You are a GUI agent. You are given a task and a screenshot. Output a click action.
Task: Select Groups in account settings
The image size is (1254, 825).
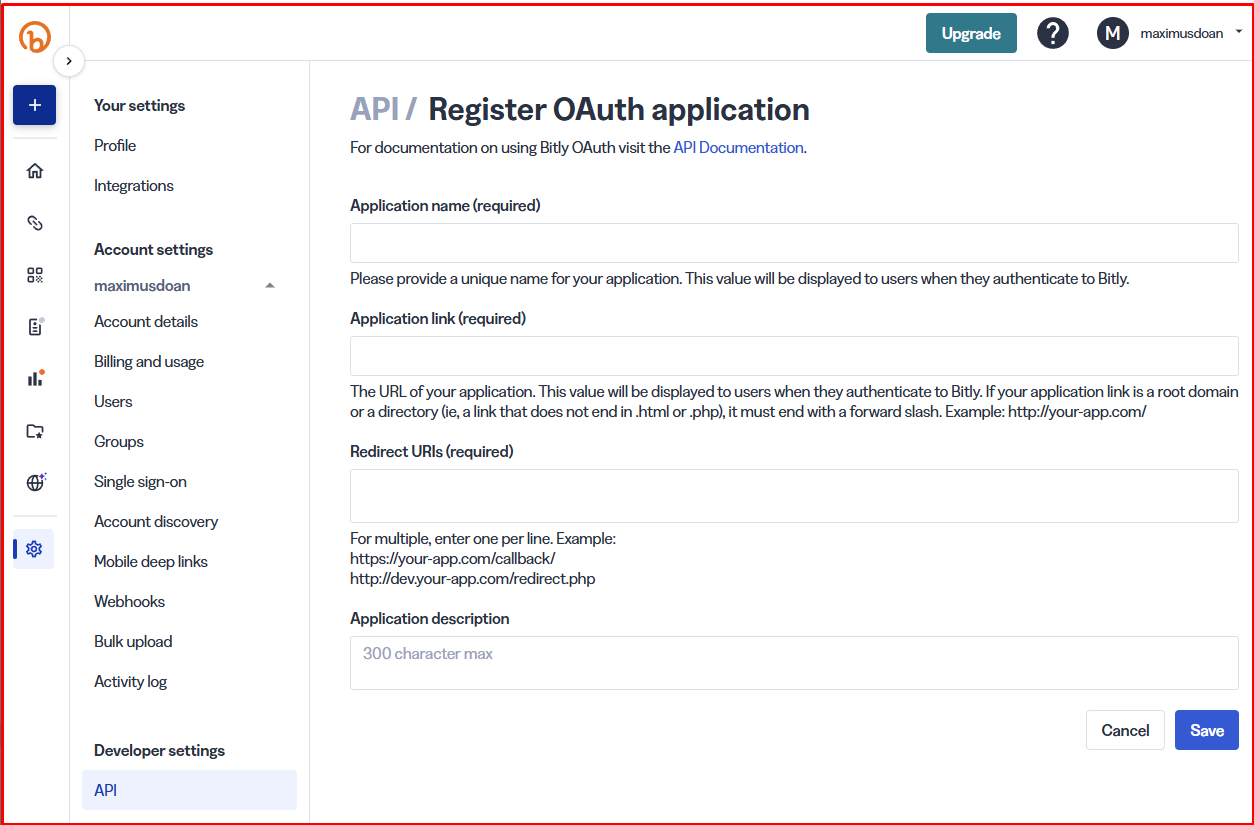[119, 442]
